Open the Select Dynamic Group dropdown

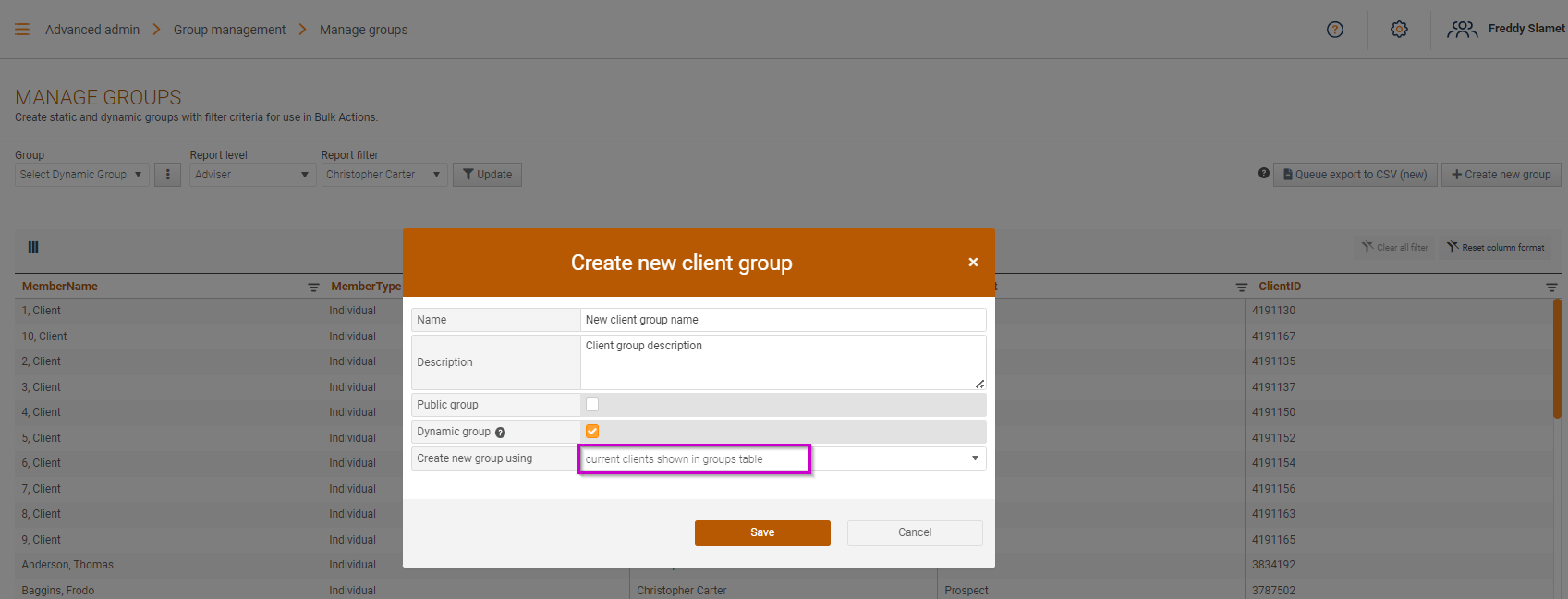tap(81, 175)
